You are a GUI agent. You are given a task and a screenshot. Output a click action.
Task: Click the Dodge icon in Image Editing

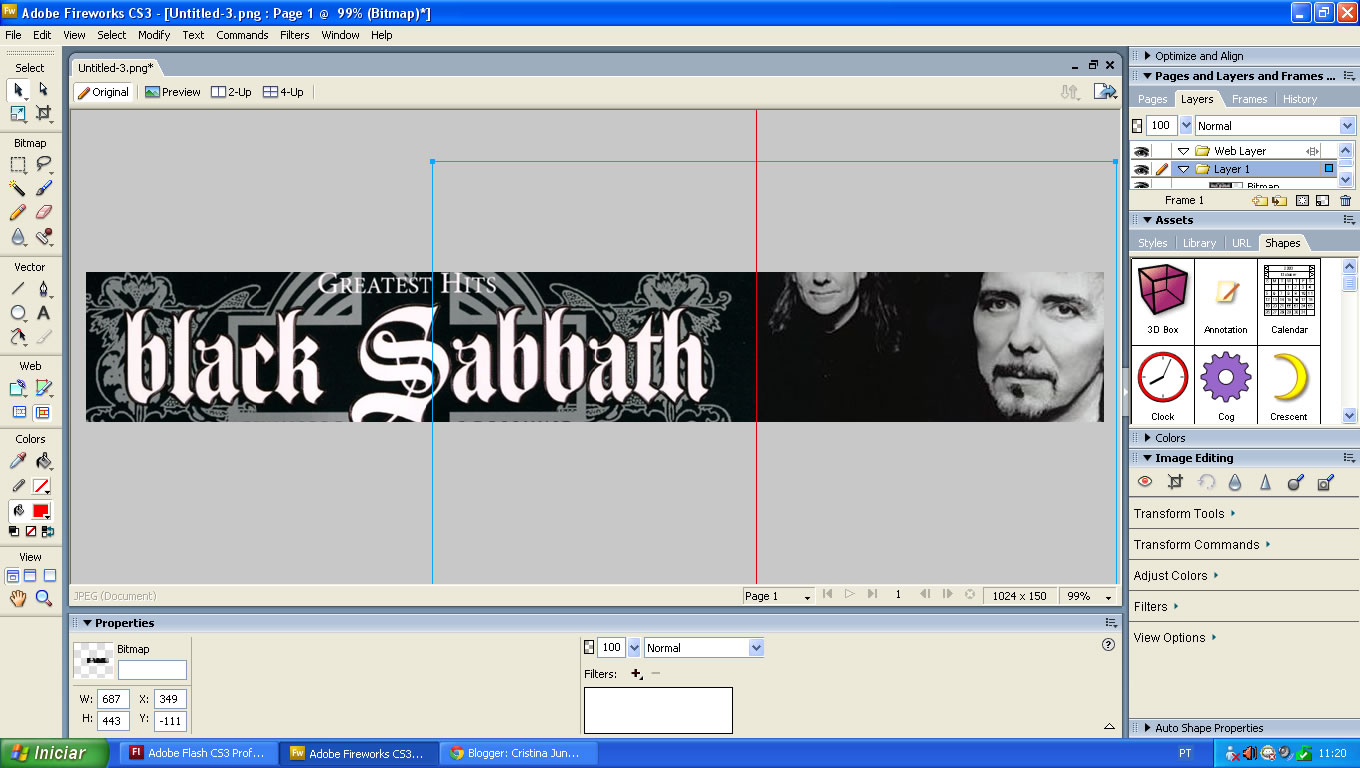[x=1295, y=482]
